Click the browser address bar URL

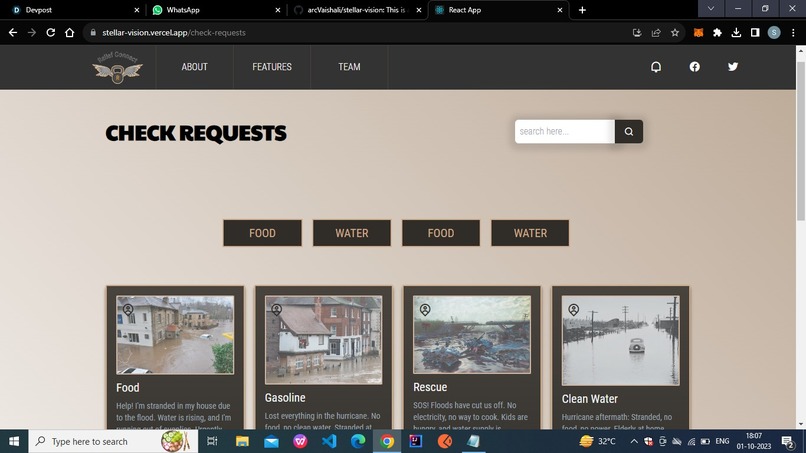[174, 32]
